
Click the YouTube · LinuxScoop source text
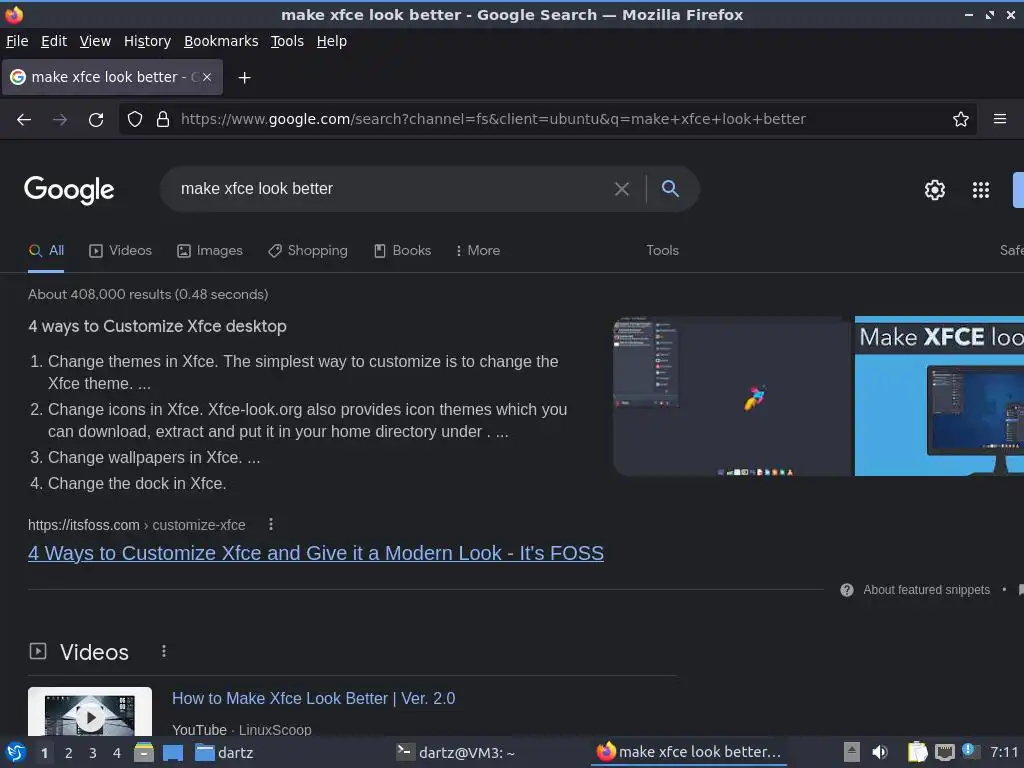coord(242,729)
